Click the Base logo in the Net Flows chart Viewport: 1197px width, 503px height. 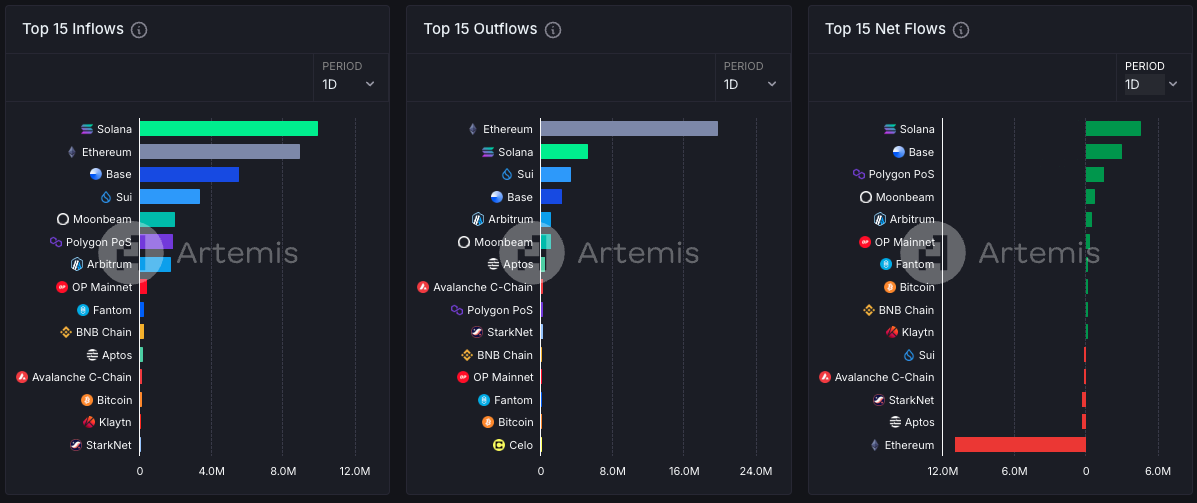[898, 152]
